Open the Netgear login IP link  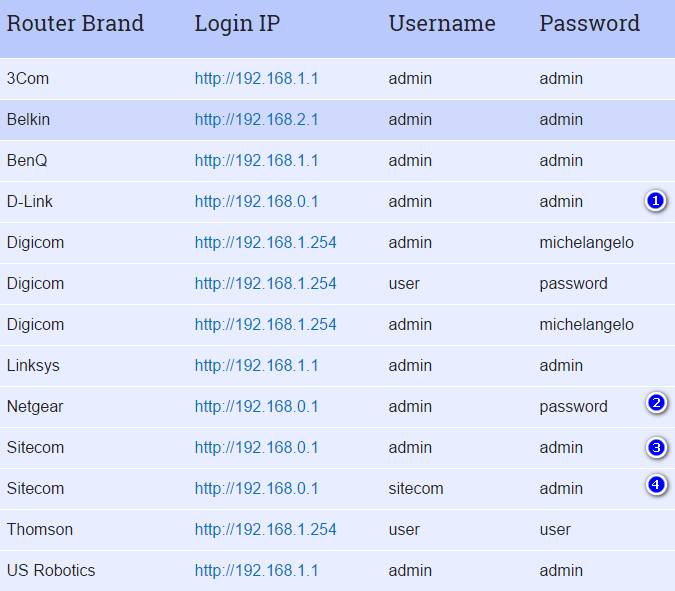click(x=257, y=406)
